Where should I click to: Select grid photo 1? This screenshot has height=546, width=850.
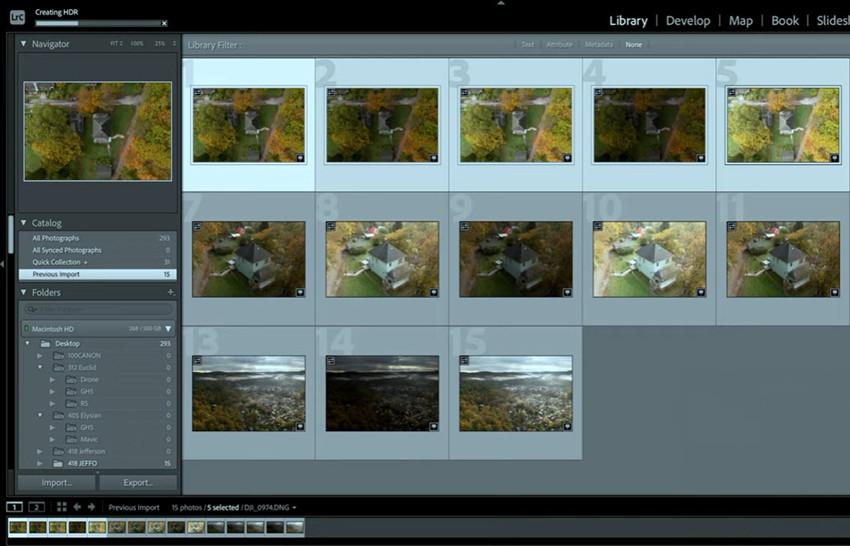pos(249,125)
